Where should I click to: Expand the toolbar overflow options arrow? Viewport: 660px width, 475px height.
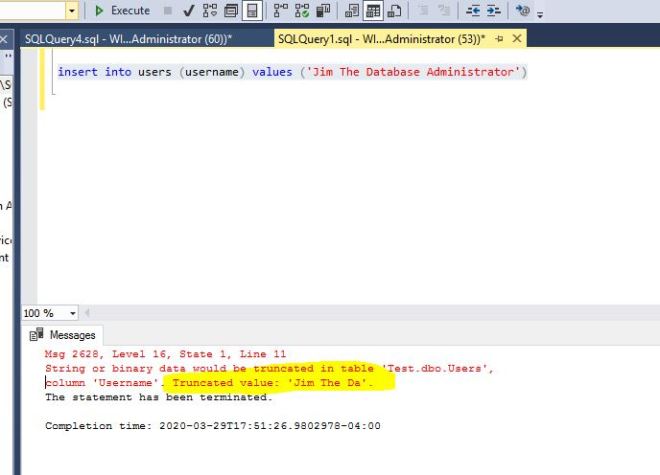tap(541, 14)
